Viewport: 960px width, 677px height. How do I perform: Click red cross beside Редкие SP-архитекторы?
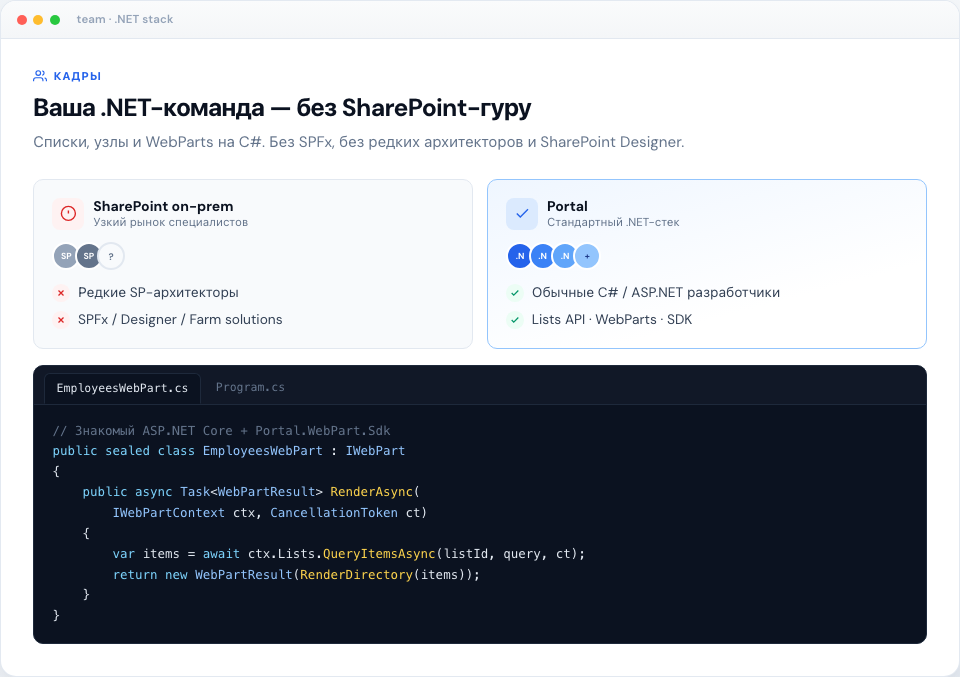(61, 293)
